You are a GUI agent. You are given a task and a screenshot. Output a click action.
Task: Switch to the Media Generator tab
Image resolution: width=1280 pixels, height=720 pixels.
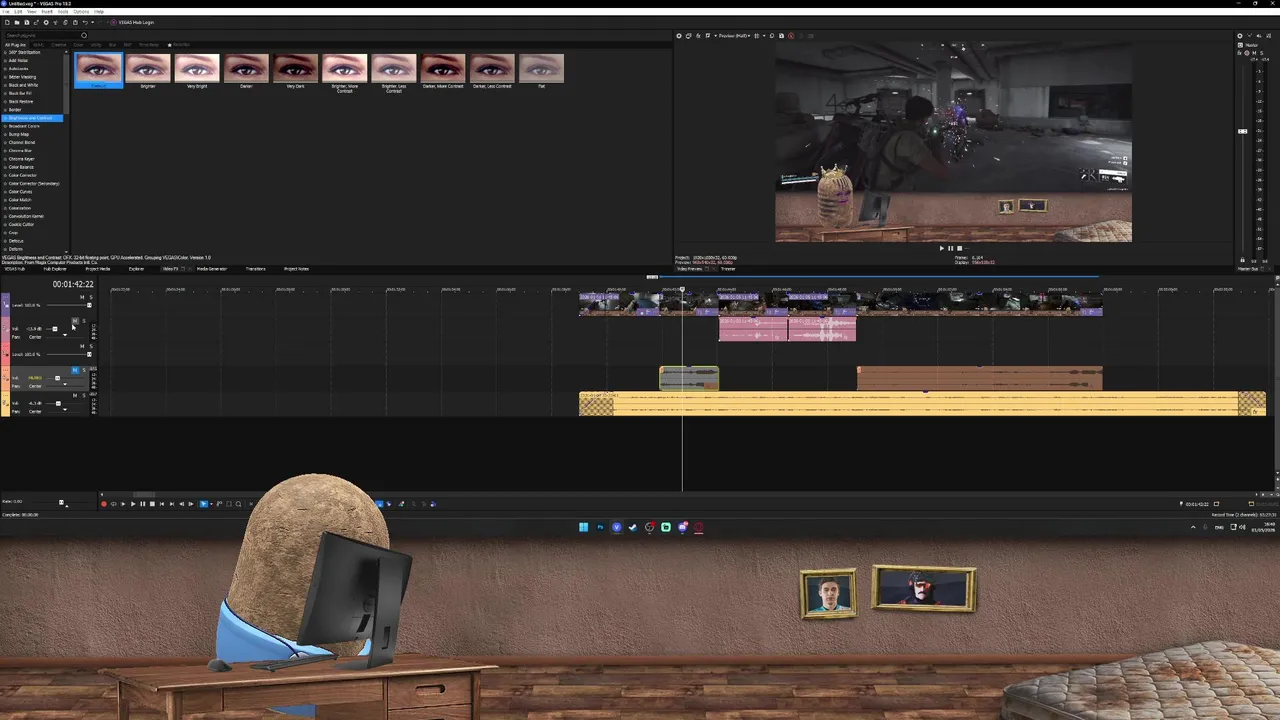point(211,269)
